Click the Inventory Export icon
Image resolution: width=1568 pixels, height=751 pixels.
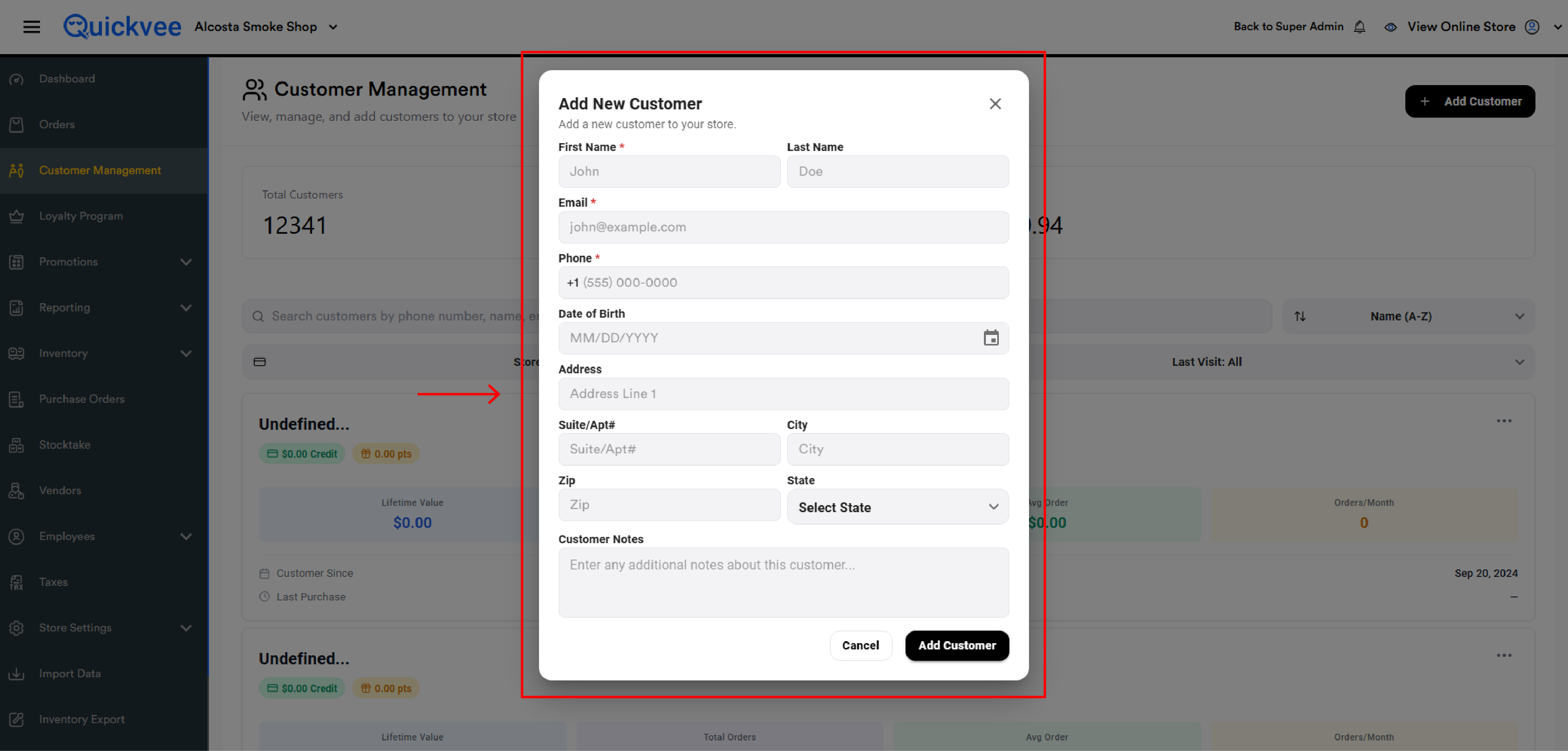pyautogui.click(x=16, y=719)
